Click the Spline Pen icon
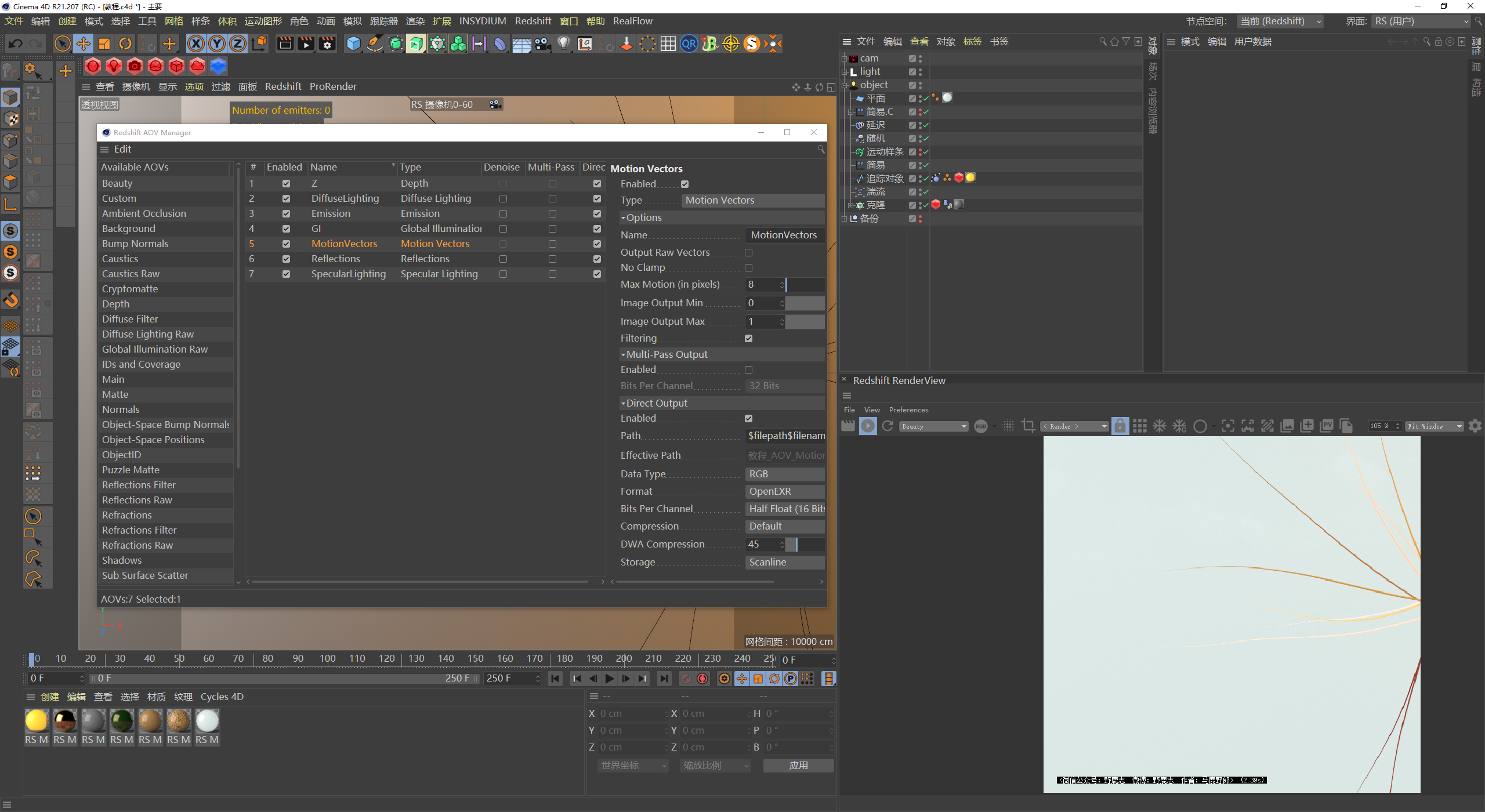This screenshot has width=1485, height=812. [375, 43]
